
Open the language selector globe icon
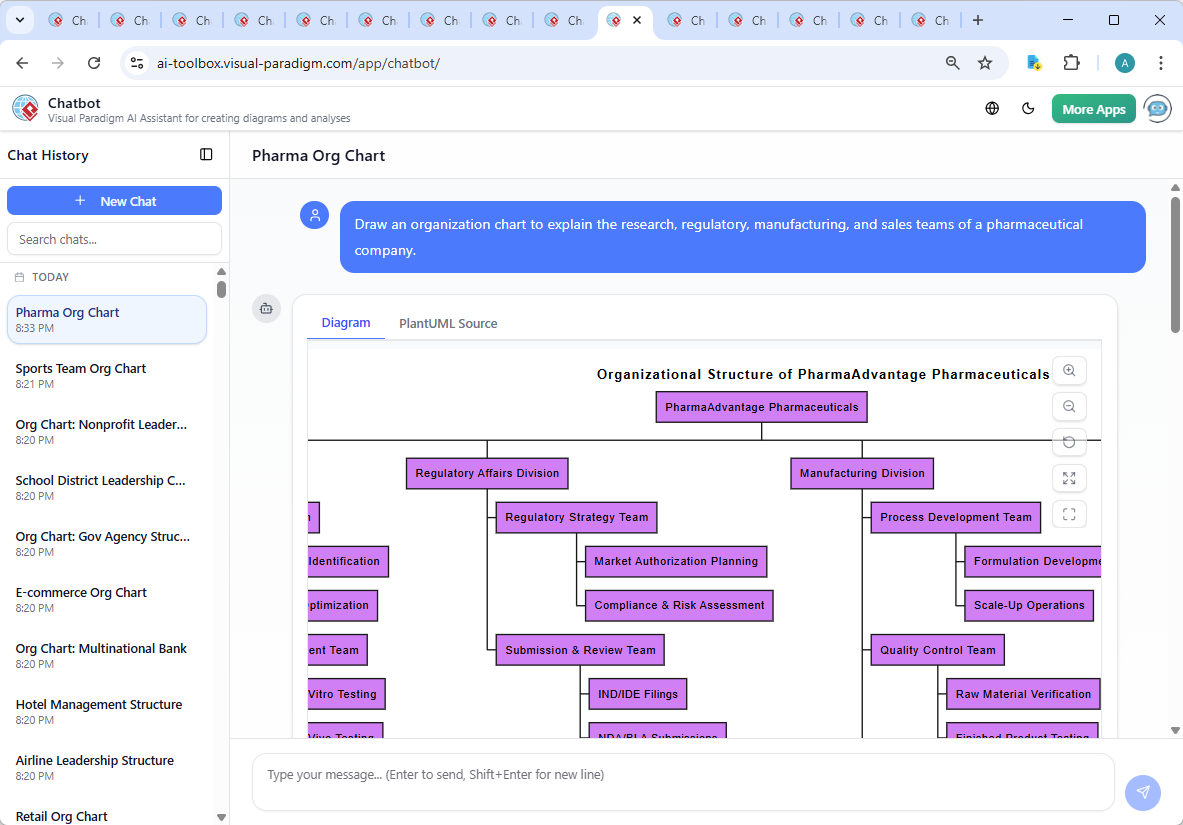point(992,108)
